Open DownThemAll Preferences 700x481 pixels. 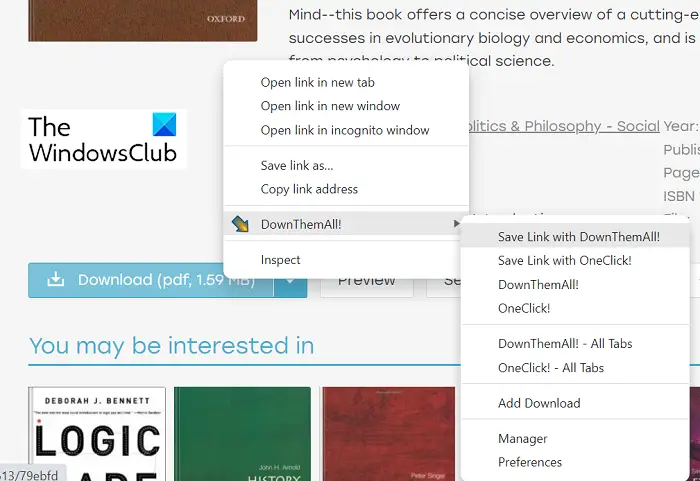[575, 462]
